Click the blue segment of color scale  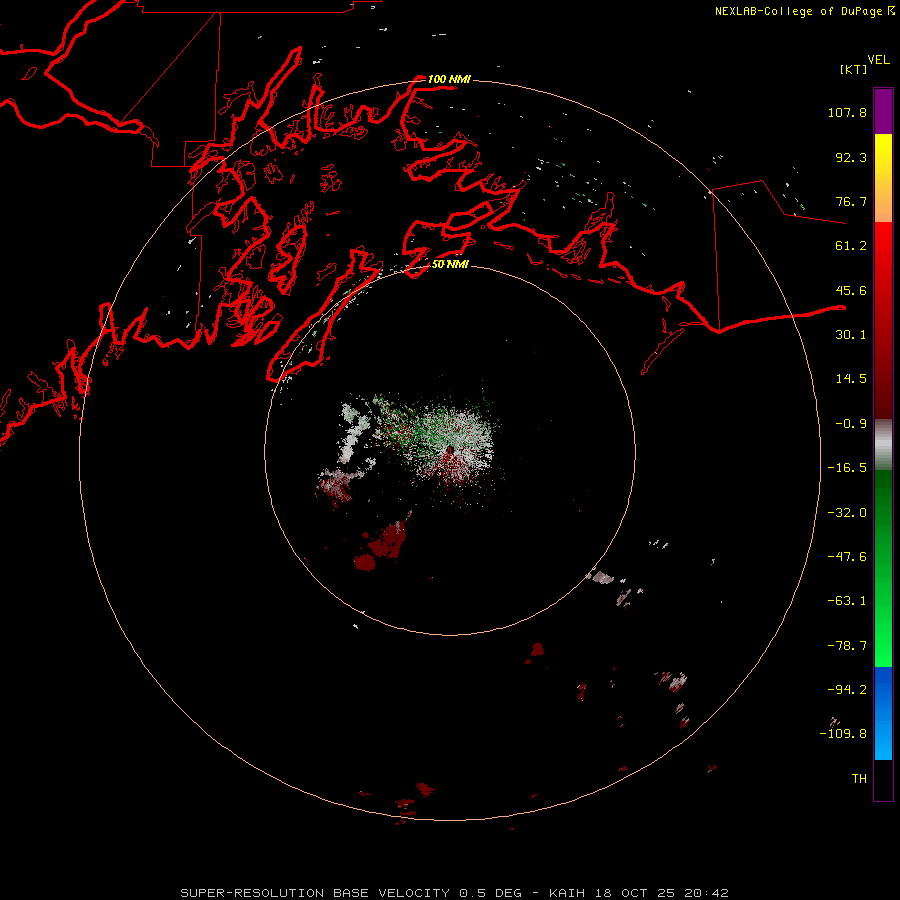(x=883, y=713)
